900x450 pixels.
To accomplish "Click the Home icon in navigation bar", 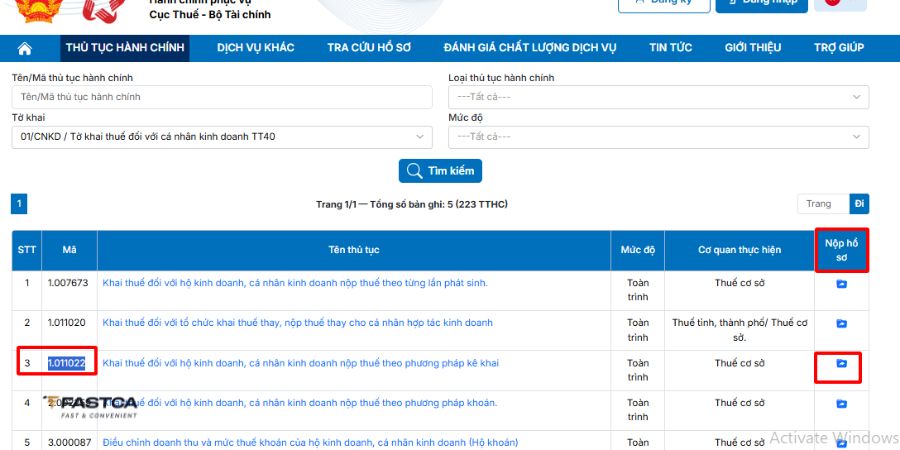I will coord(25,48).
